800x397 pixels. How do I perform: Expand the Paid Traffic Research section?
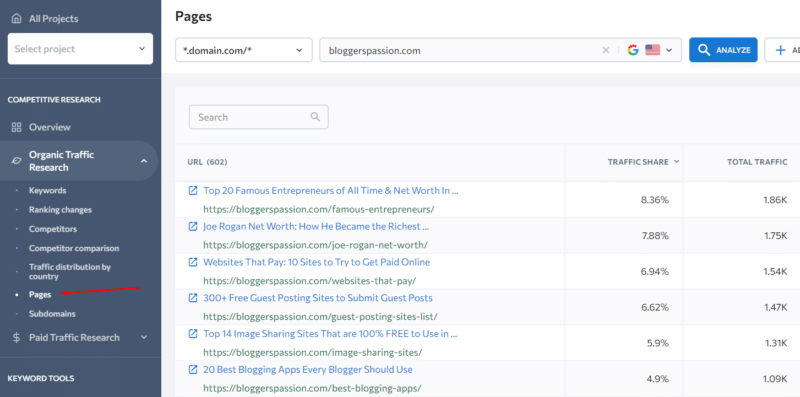point(144,337)
